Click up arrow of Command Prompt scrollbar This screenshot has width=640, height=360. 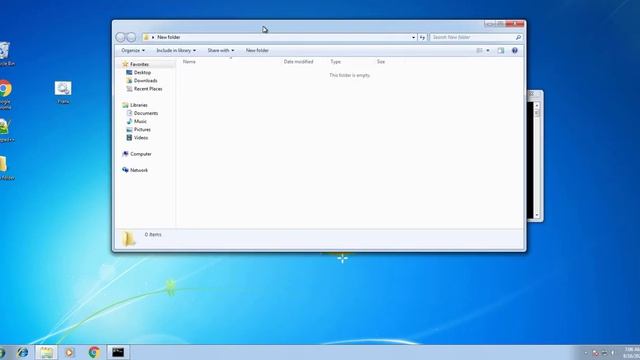pyautogui.click(x=537, y=105)
